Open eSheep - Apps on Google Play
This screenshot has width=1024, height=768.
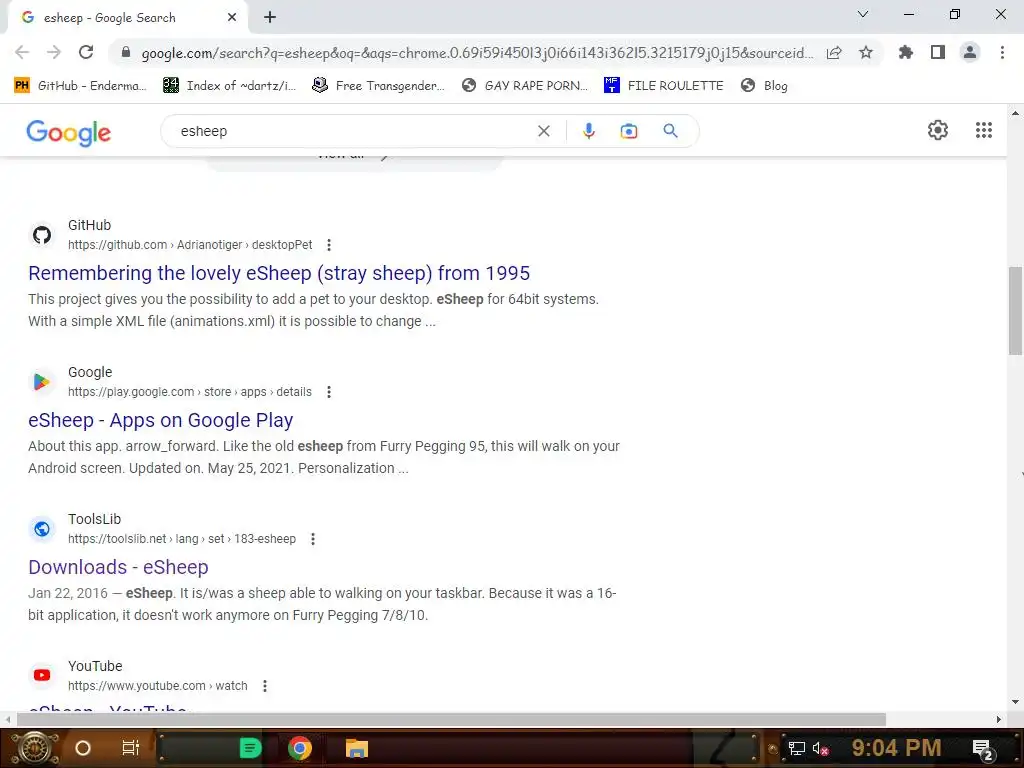tap(161, 420)
